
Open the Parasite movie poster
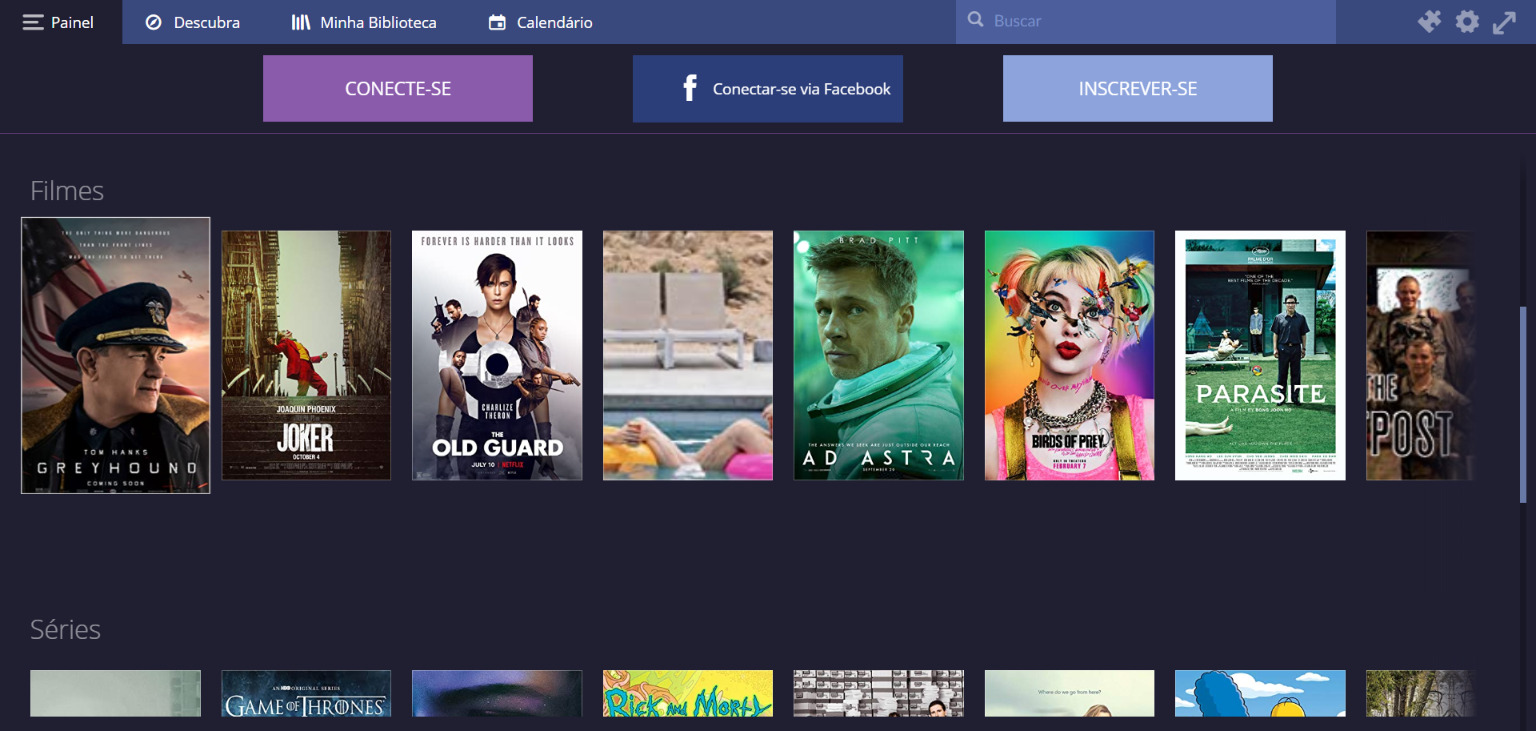(1260, 355)
